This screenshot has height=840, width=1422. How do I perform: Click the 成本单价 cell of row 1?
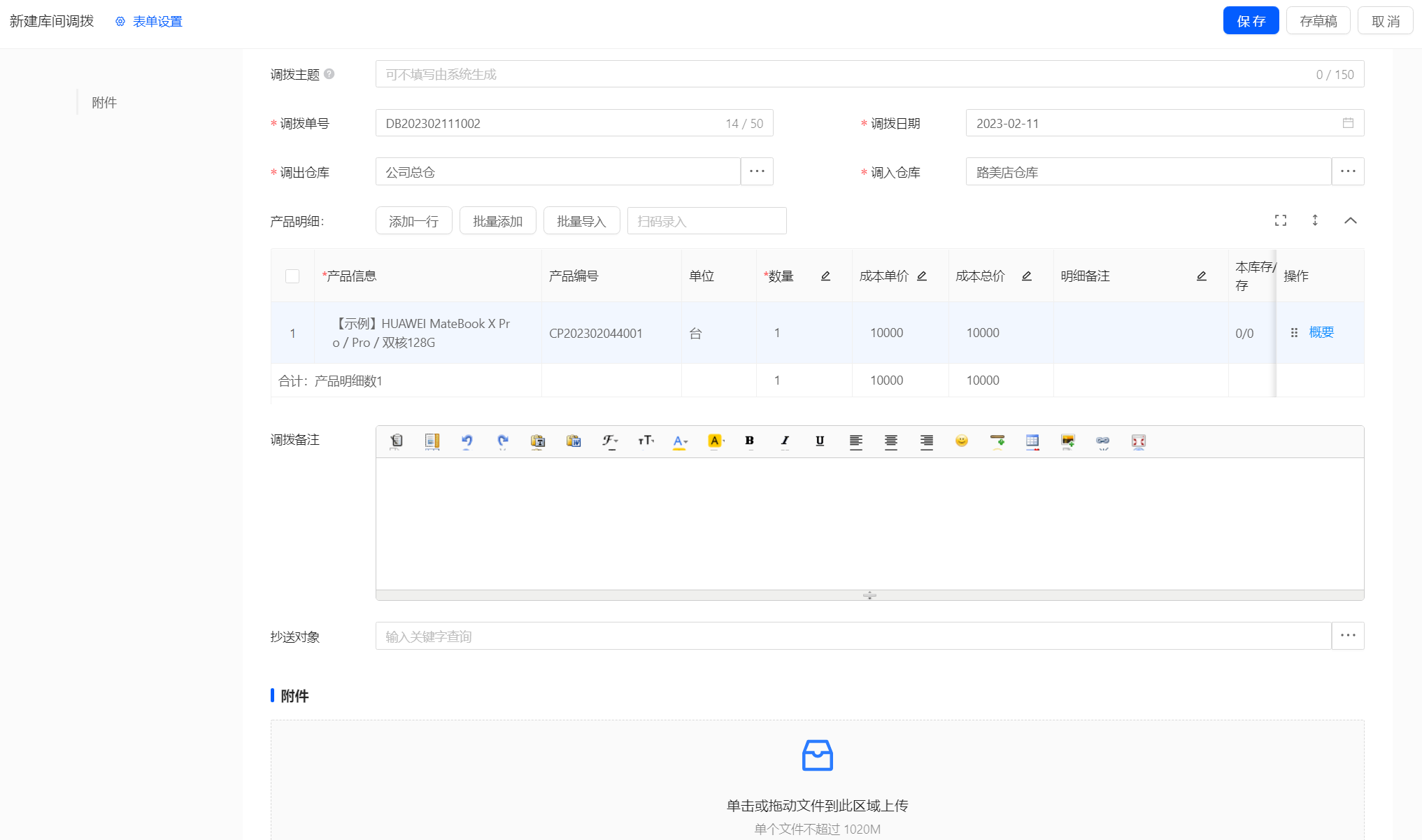(x=900, y=333)
